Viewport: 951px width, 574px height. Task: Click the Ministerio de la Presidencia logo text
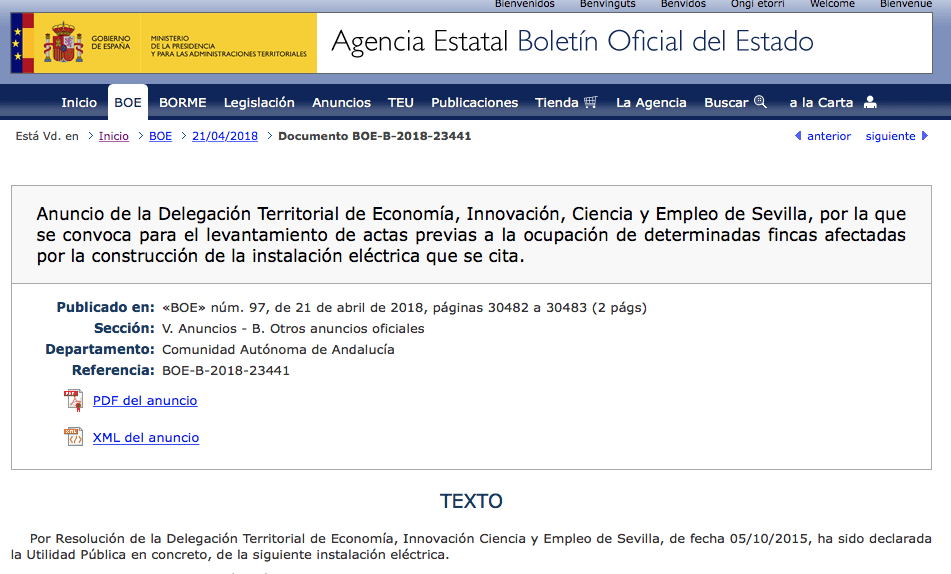click(x=229, y=46)
